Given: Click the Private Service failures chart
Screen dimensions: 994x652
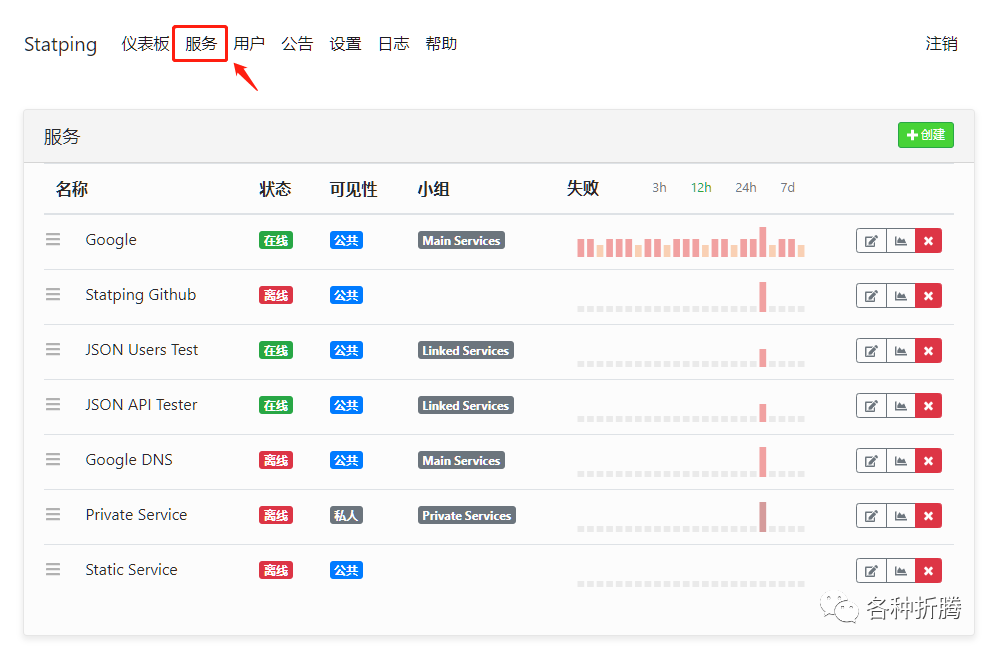Looking at the screenshot, I should point(691,517).
